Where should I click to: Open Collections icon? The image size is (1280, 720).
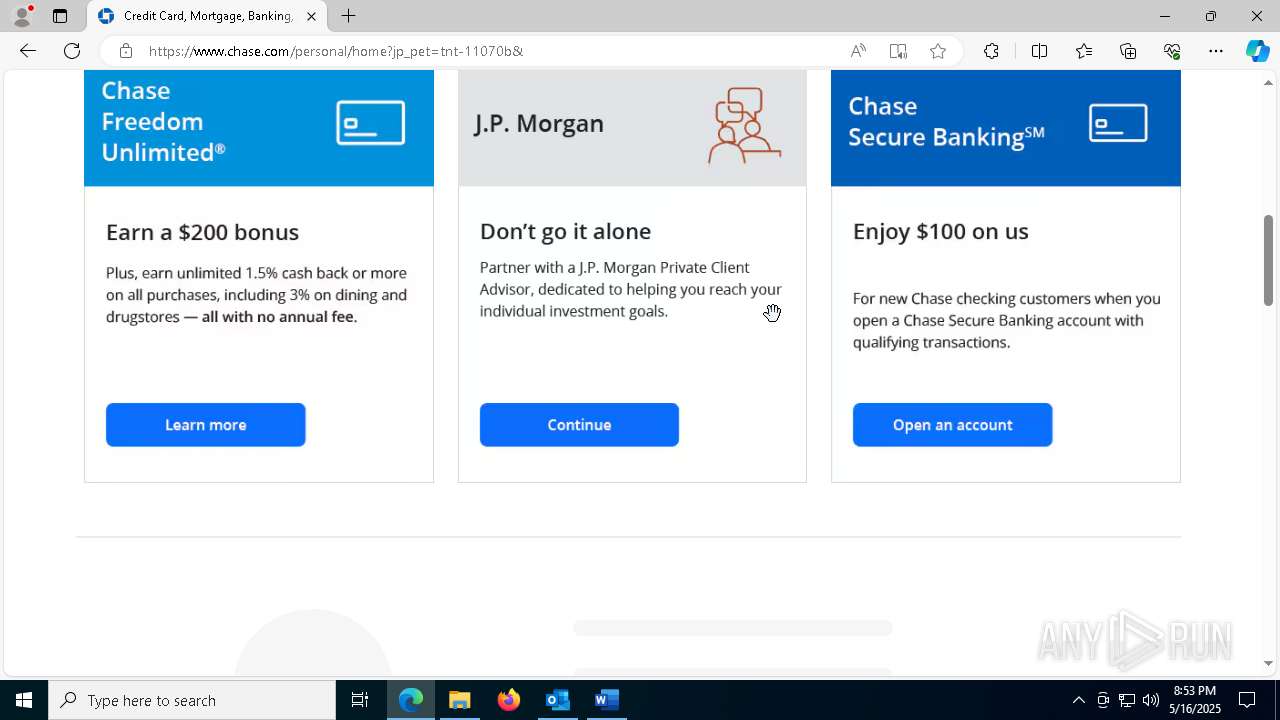(x=1128, y=51)
